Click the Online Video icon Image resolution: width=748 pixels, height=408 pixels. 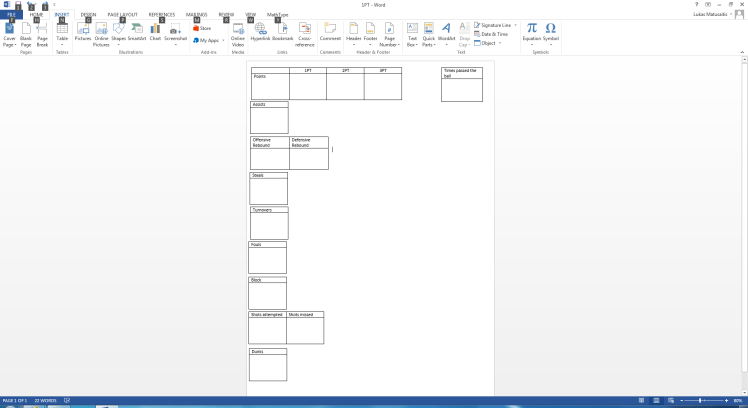[x=238, y=34]
